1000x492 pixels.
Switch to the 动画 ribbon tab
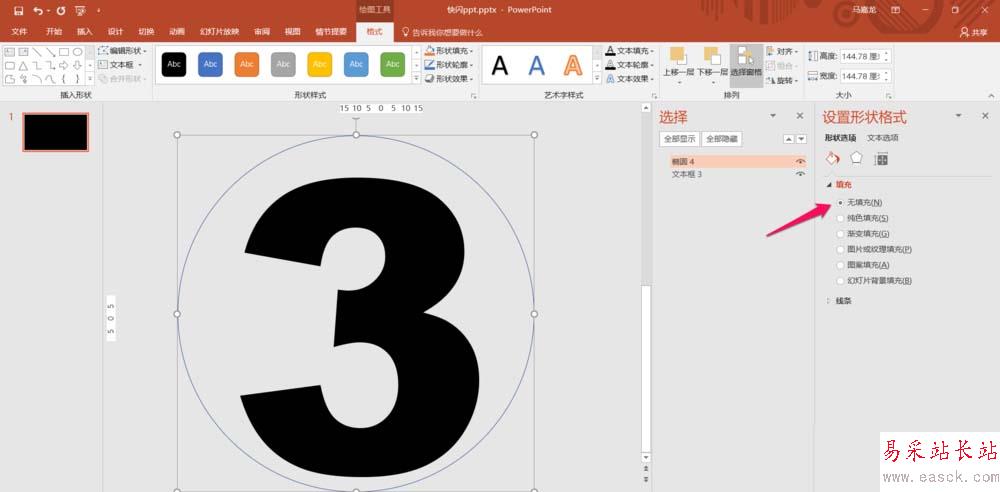point(177,32)
